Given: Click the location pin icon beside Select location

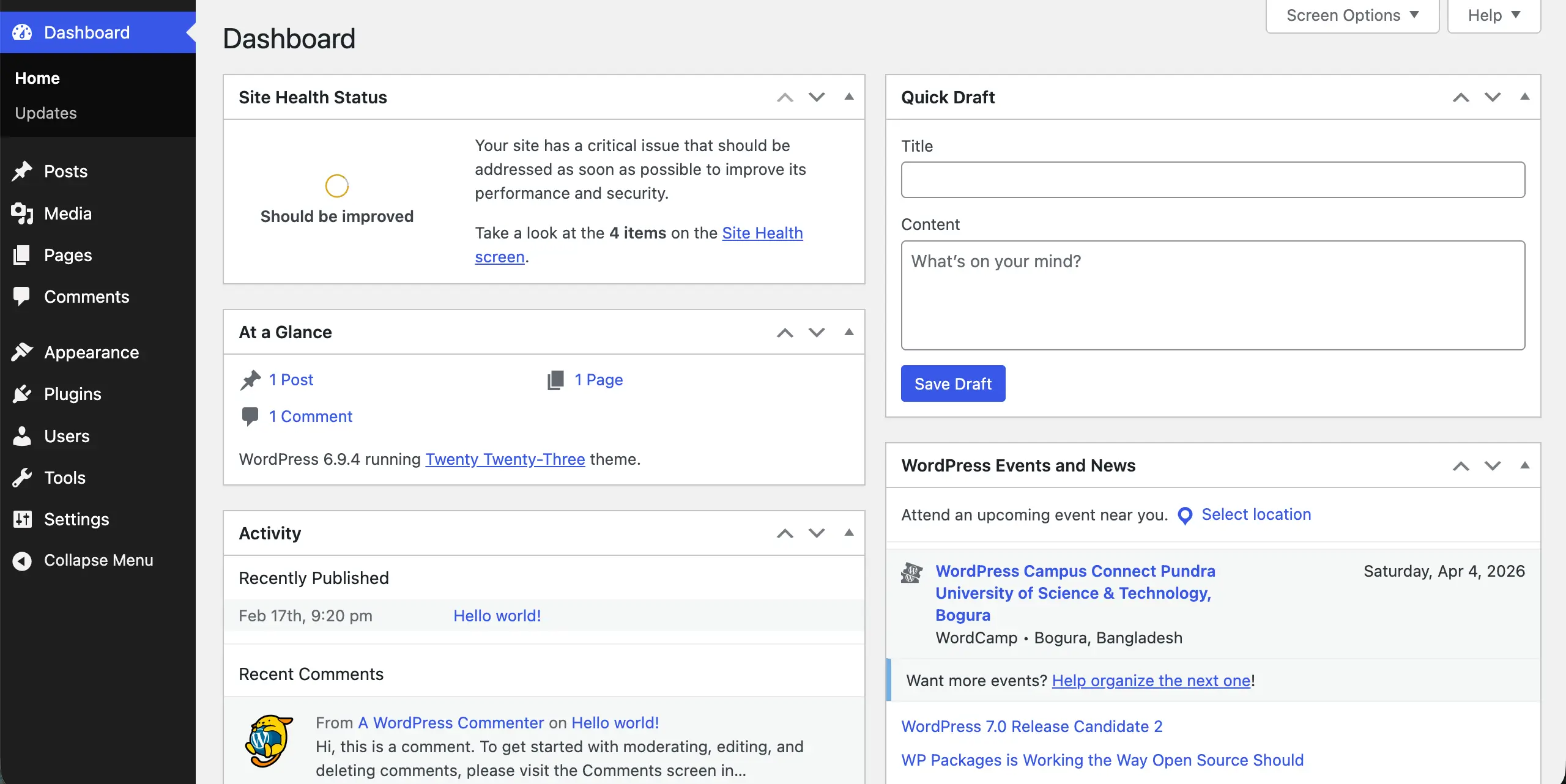Looking at the screenshot, I should pos(1185,516).
